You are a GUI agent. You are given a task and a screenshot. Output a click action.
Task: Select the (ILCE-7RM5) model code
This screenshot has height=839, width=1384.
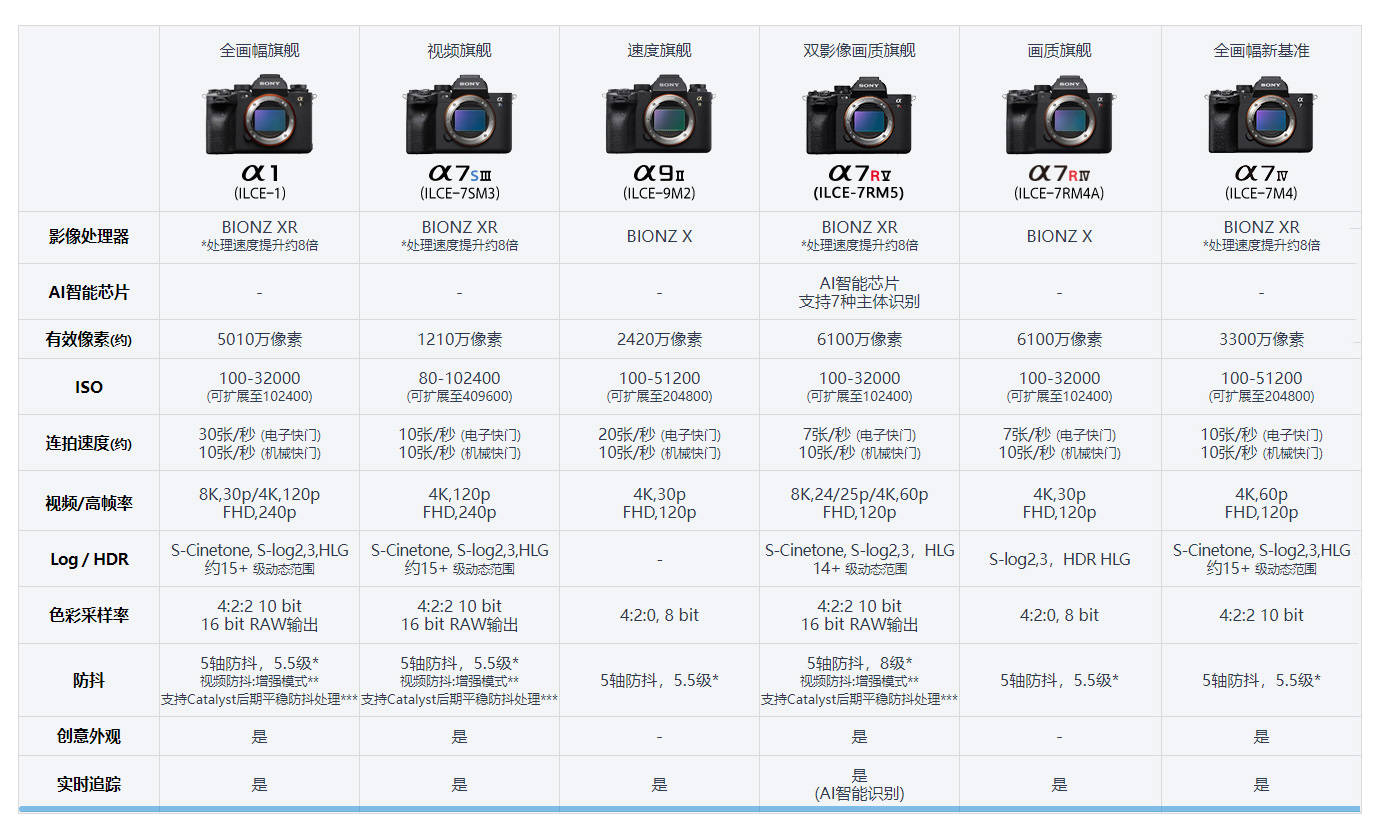click(x=860, y=193)
